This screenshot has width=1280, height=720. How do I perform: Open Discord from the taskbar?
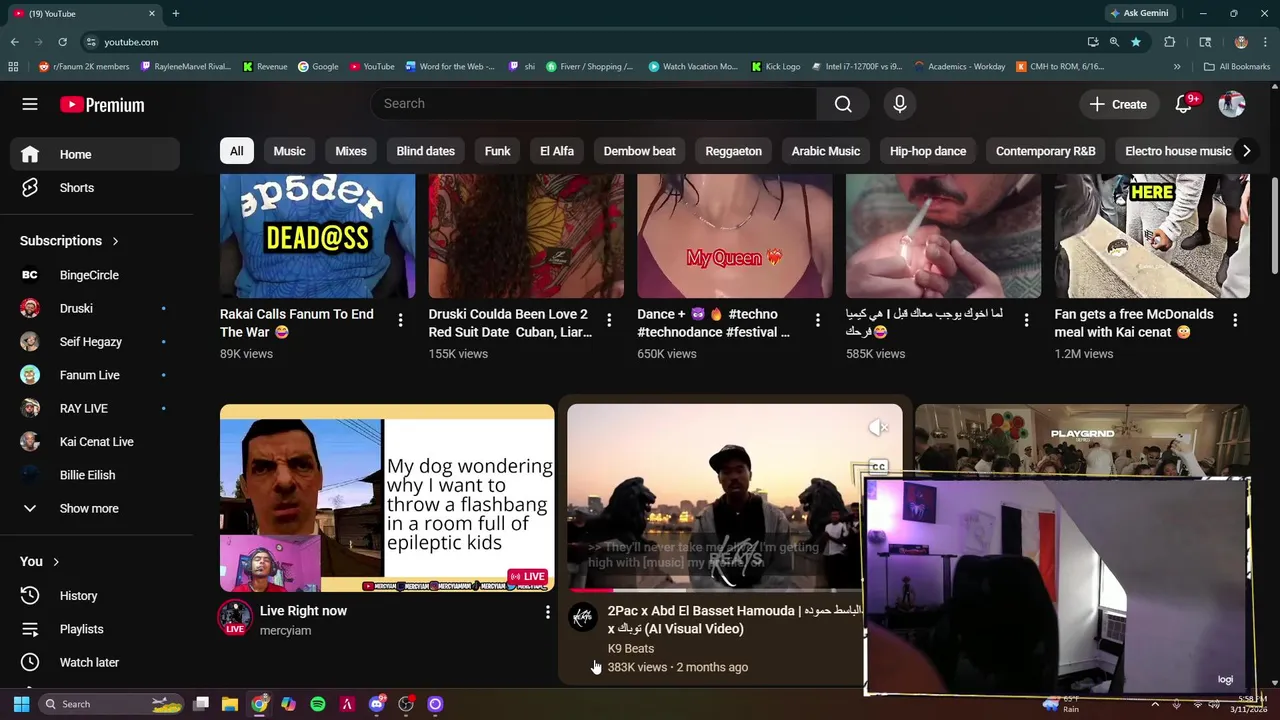pyautogui.click(x=377, y=704)
